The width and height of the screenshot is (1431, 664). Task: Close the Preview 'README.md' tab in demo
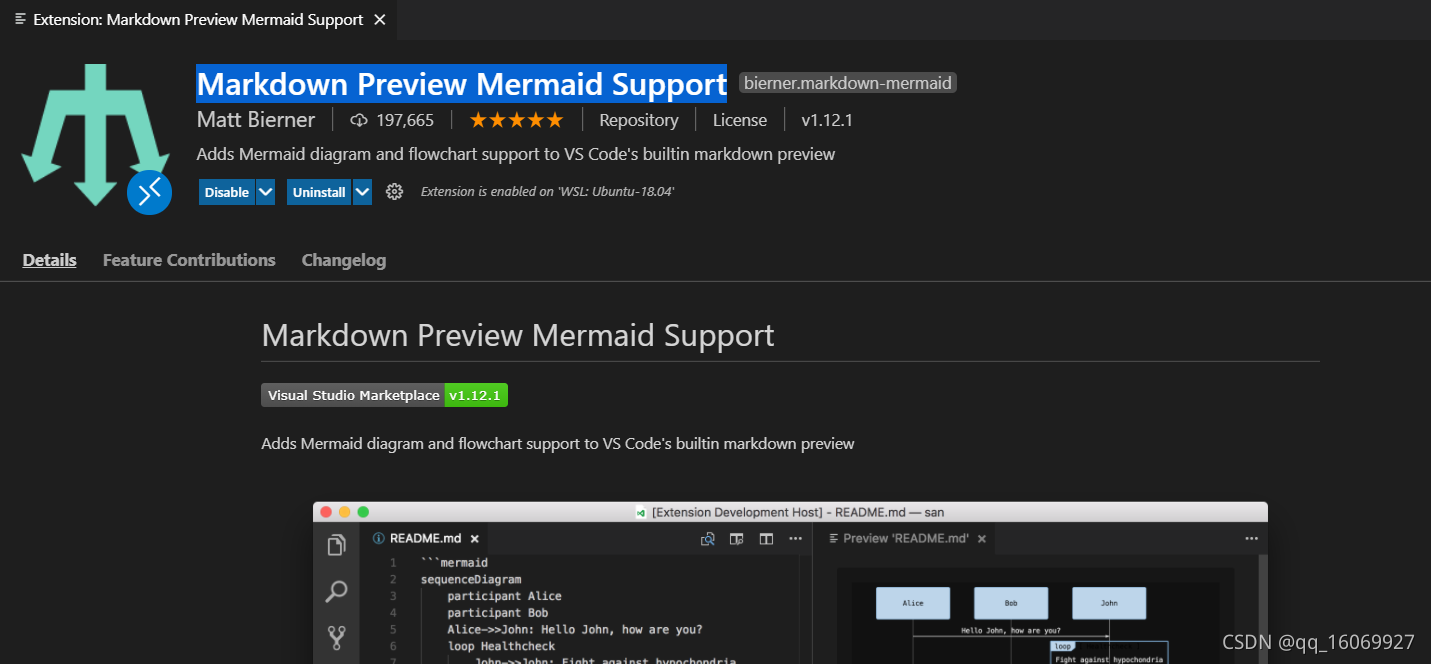tap(982, 538)
